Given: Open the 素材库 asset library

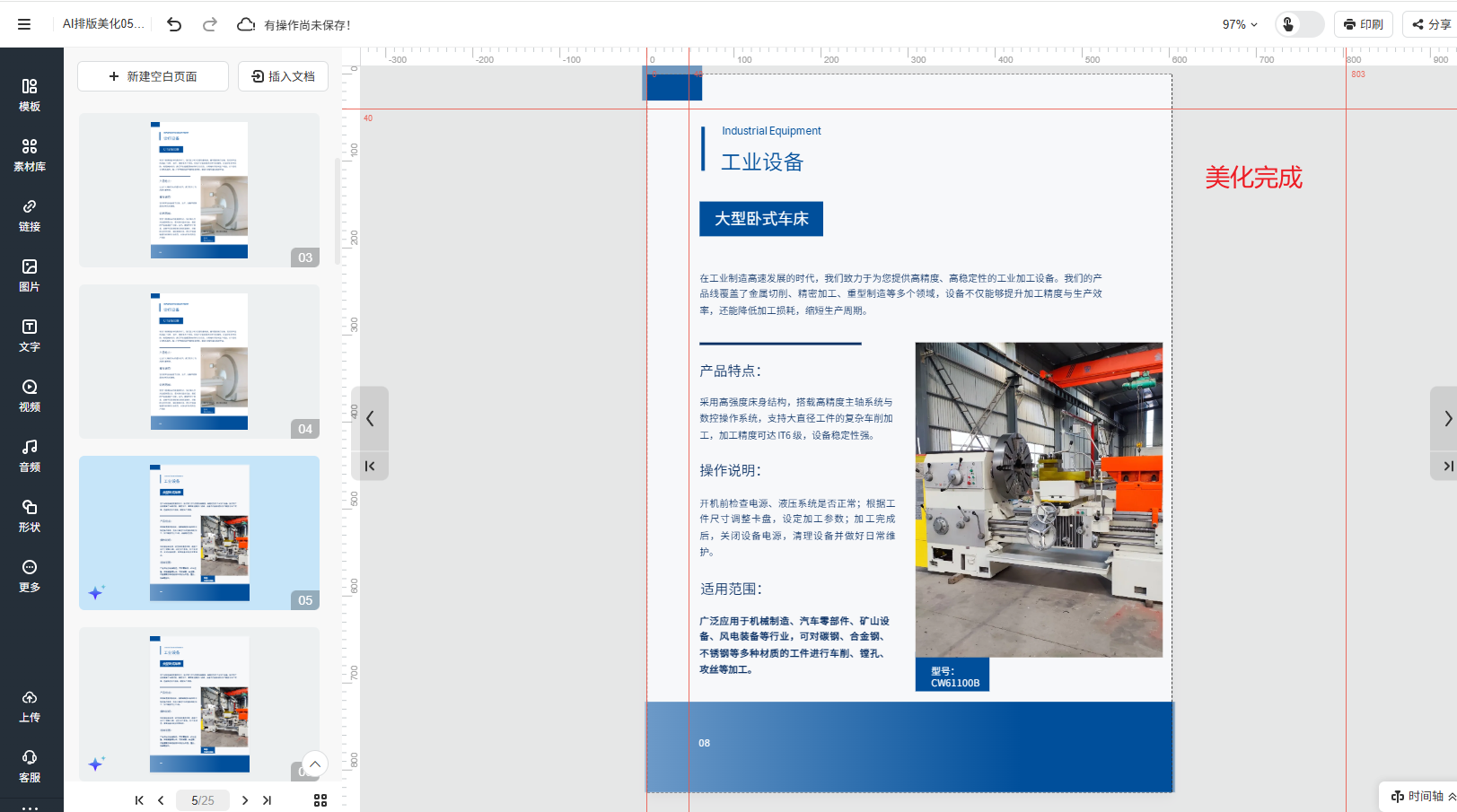Looking at the screenshot, I should [x=30, y=155].
